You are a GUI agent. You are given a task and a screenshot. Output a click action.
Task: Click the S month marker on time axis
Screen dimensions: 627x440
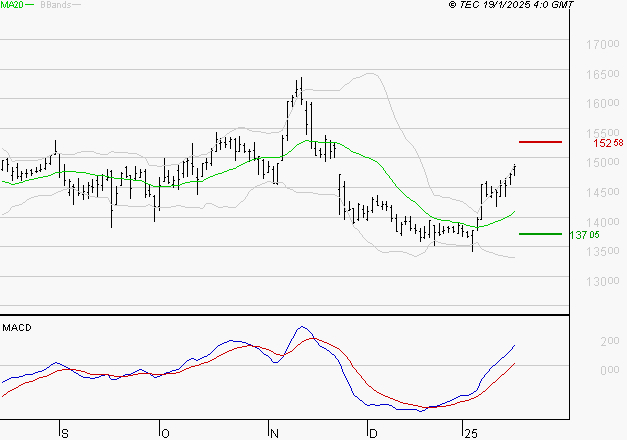(65, 433)
